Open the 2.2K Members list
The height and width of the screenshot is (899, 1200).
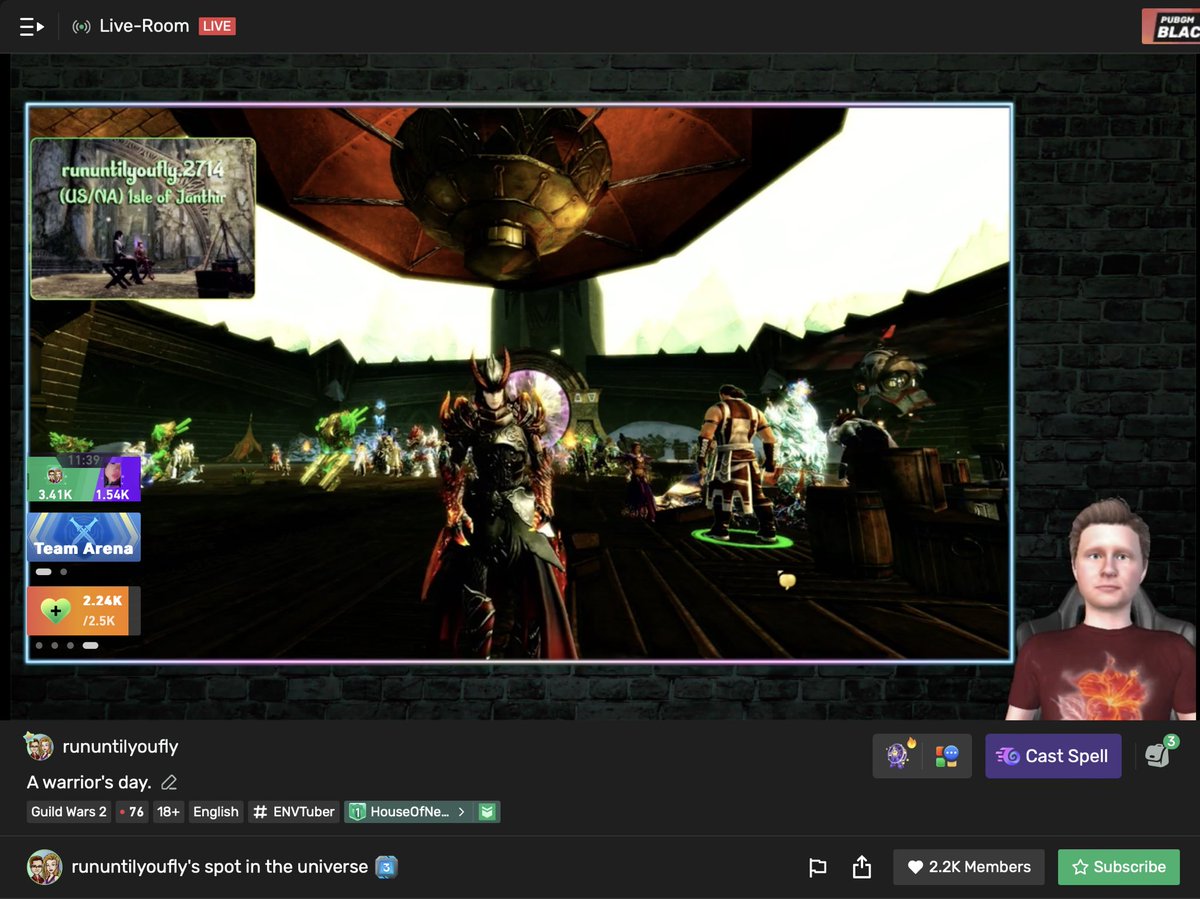(968, 867)
